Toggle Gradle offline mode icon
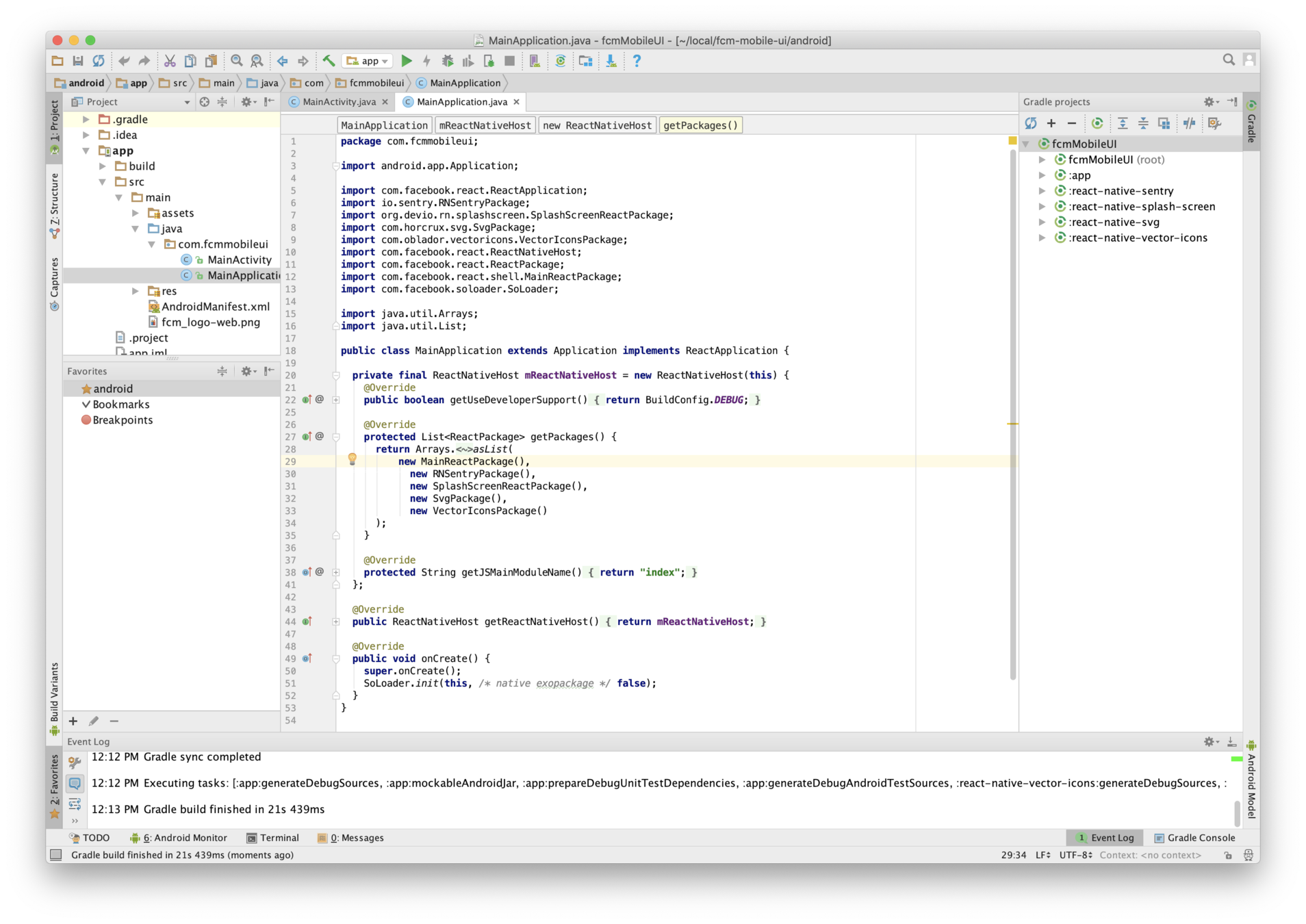The image size is (1306, 924). (x=1190, y=123)
